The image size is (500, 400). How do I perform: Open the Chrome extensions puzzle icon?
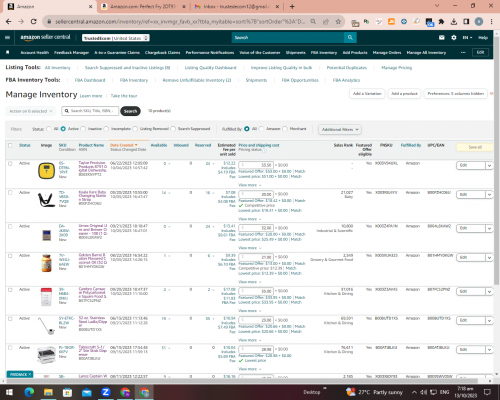(441, 22)
